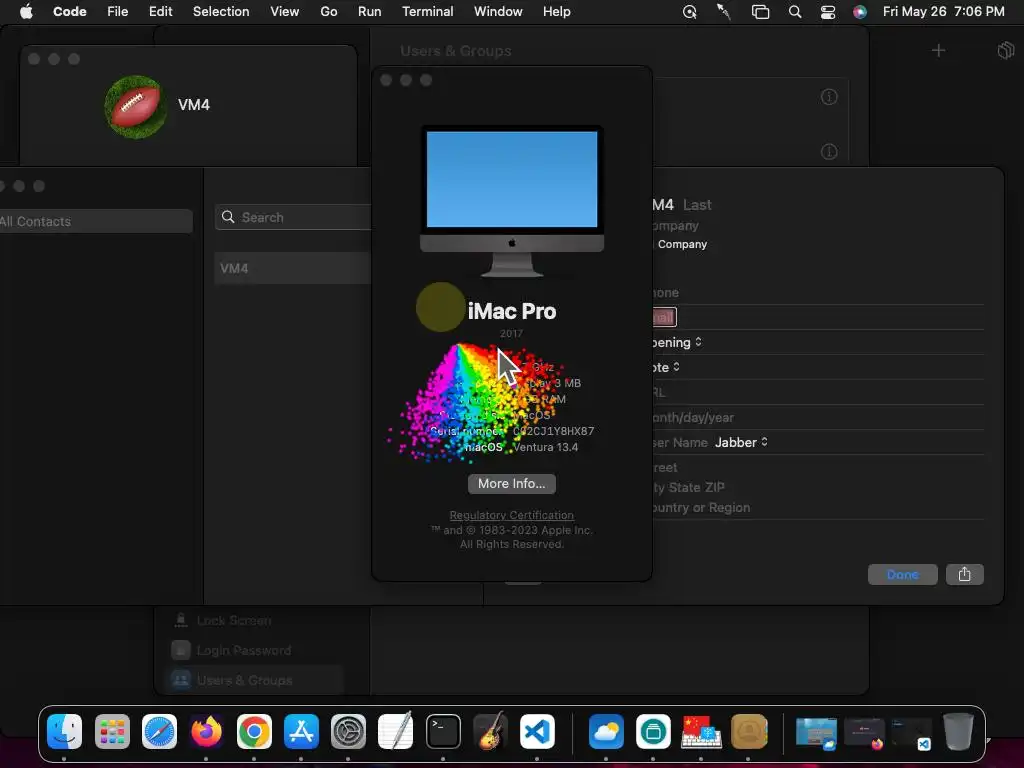Click the City State ZIP field

click(688, 487)
